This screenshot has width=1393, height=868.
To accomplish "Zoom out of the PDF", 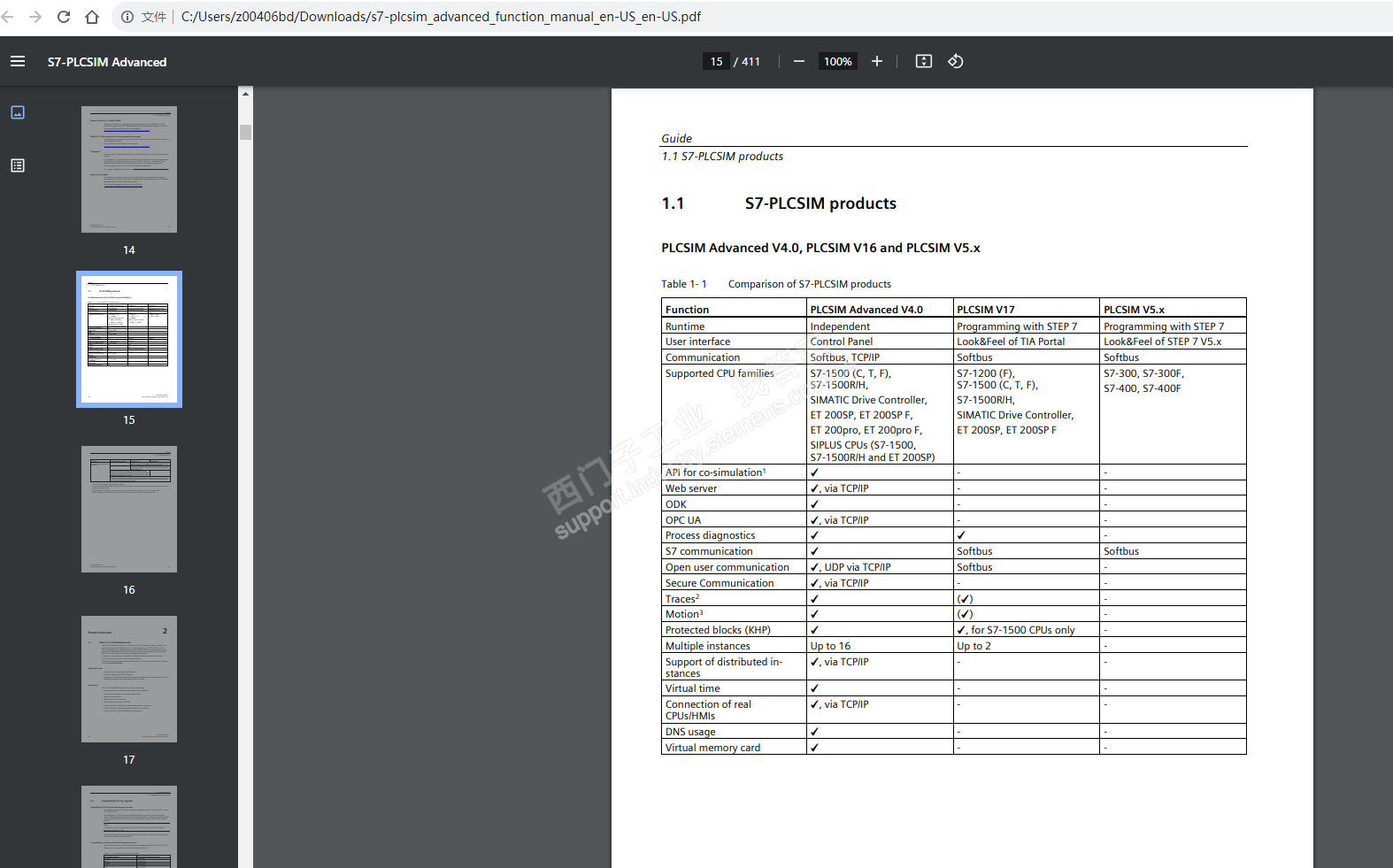I will pos(799,61).
